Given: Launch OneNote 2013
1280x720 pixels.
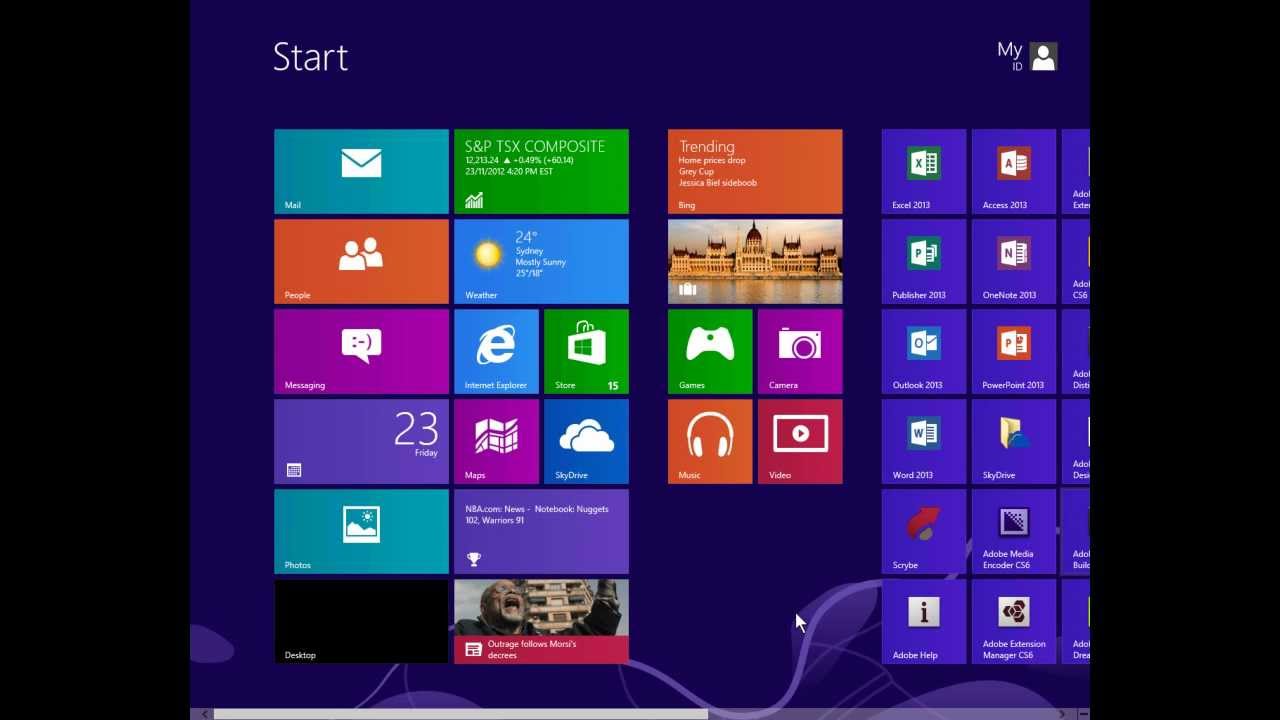Looking at the screenshot, I should click(1014, 261).
